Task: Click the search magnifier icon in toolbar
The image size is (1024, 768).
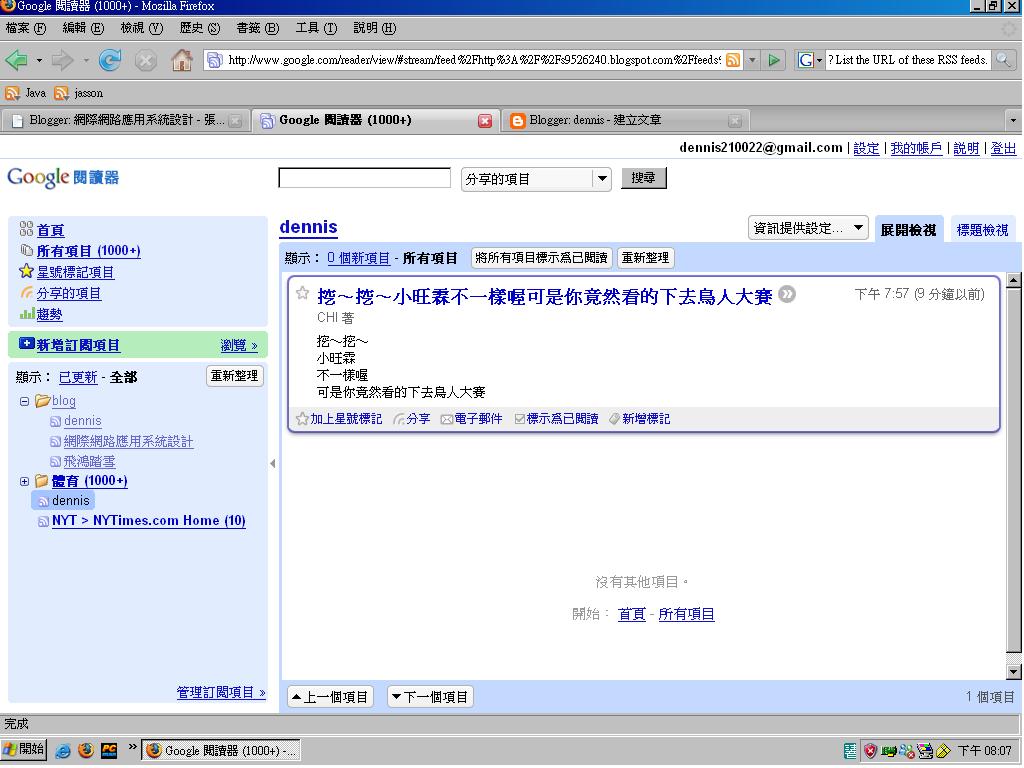Action: [1003, 60]
